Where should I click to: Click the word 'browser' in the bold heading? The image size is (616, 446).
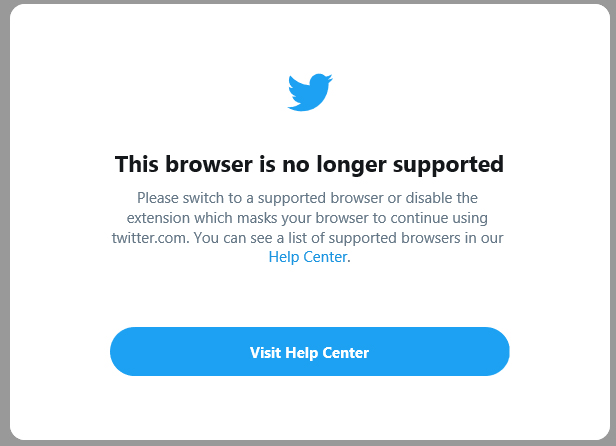tap(209, 164)
